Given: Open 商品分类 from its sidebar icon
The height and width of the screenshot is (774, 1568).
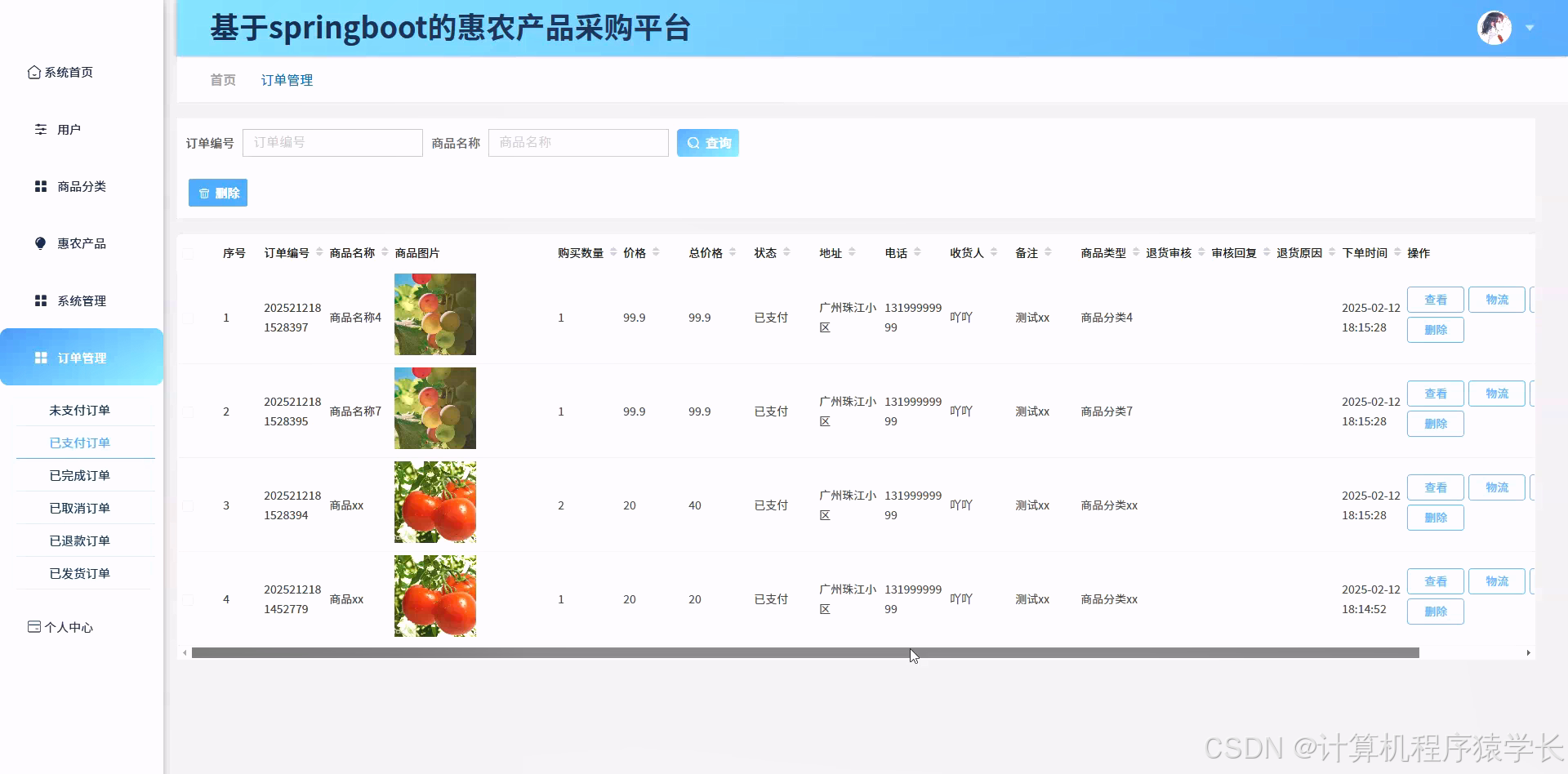Looking at the screenshot, I should click(40, 186).
